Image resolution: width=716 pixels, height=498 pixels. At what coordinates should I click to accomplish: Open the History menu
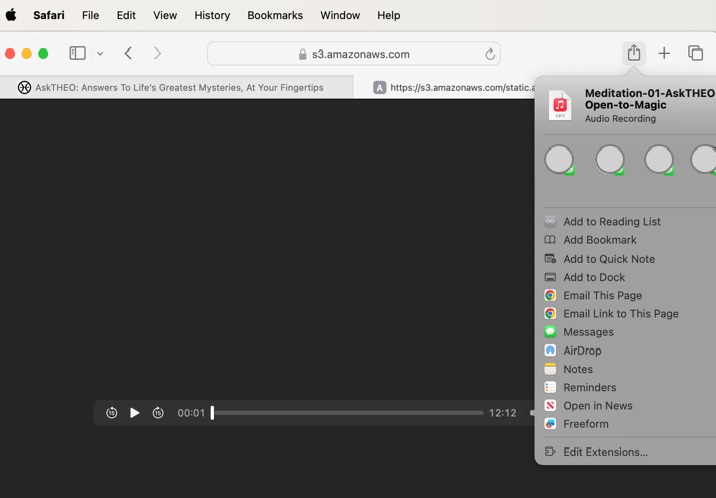pos(212,15)
